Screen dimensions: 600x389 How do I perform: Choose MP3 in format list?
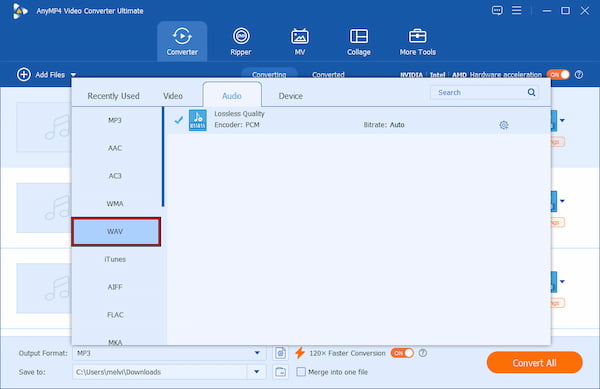pyautogui.click(x=115, y=120)
